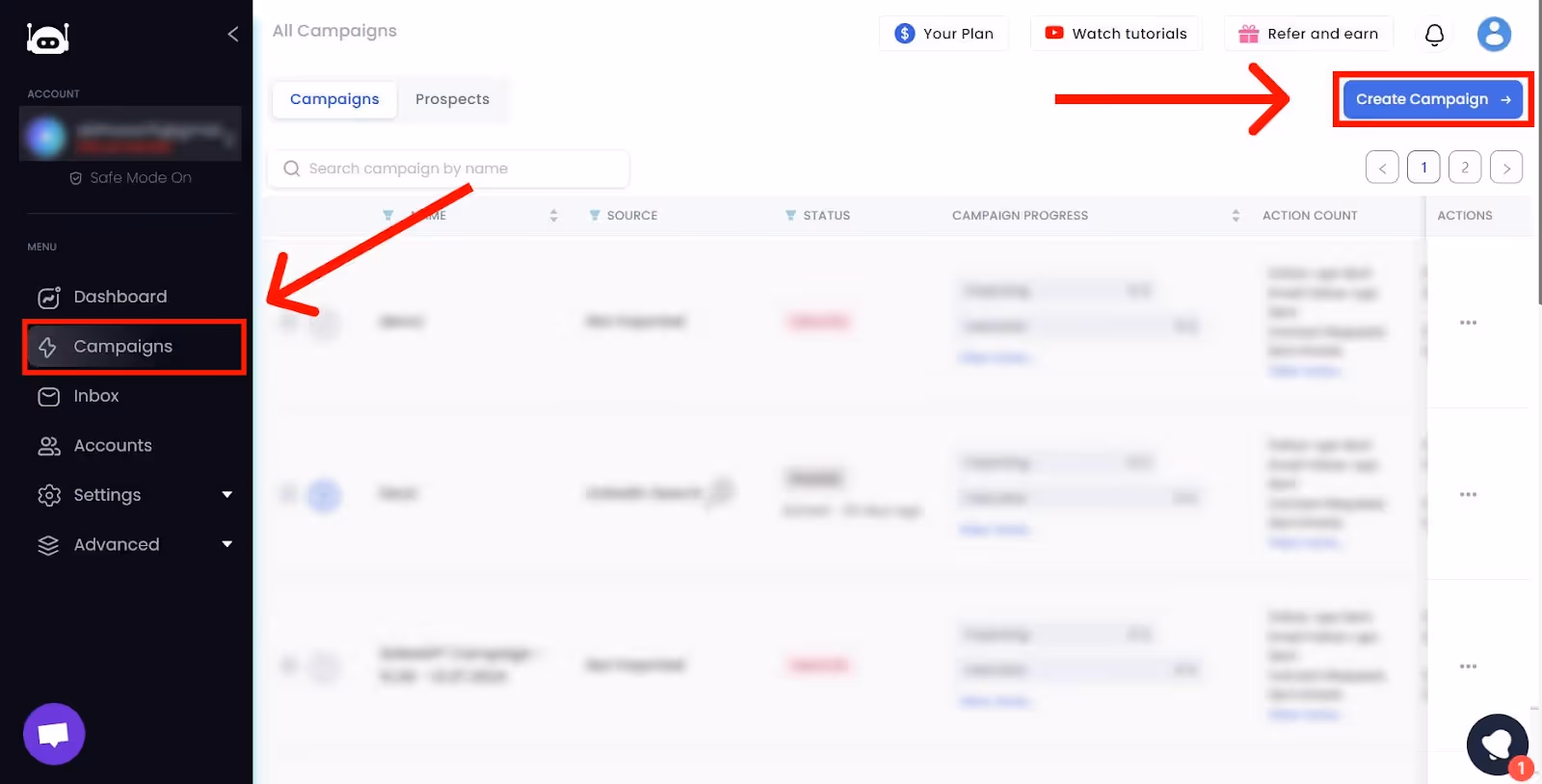Open the support chat bubble with badge
Viewport: 1542px width, 784px height.
[1498, 745]
